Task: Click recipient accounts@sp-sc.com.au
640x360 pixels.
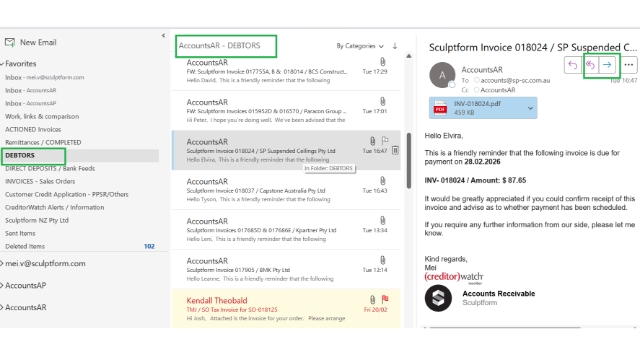Action: coord(515,80)
